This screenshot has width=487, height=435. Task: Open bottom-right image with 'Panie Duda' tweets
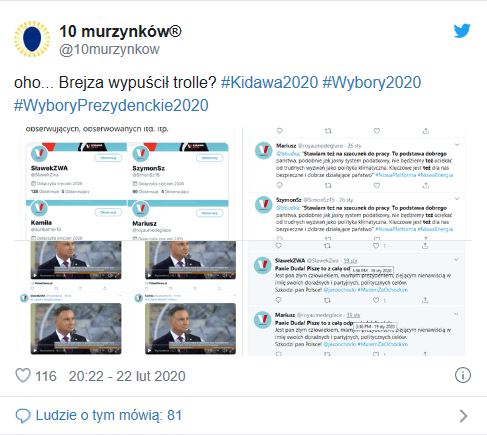[357, 298]
